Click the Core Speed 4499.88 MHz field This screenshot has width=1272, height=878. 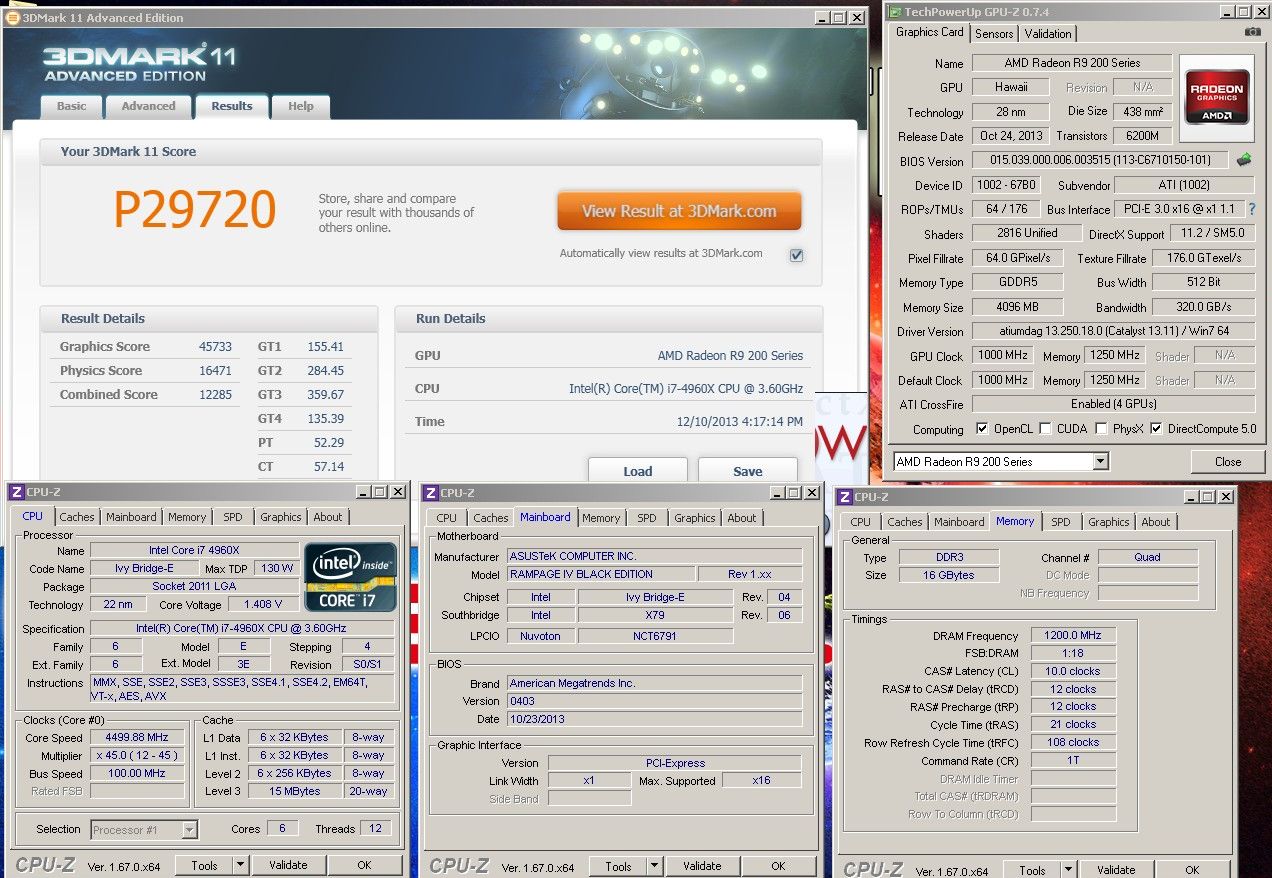(x=136, y=737)
